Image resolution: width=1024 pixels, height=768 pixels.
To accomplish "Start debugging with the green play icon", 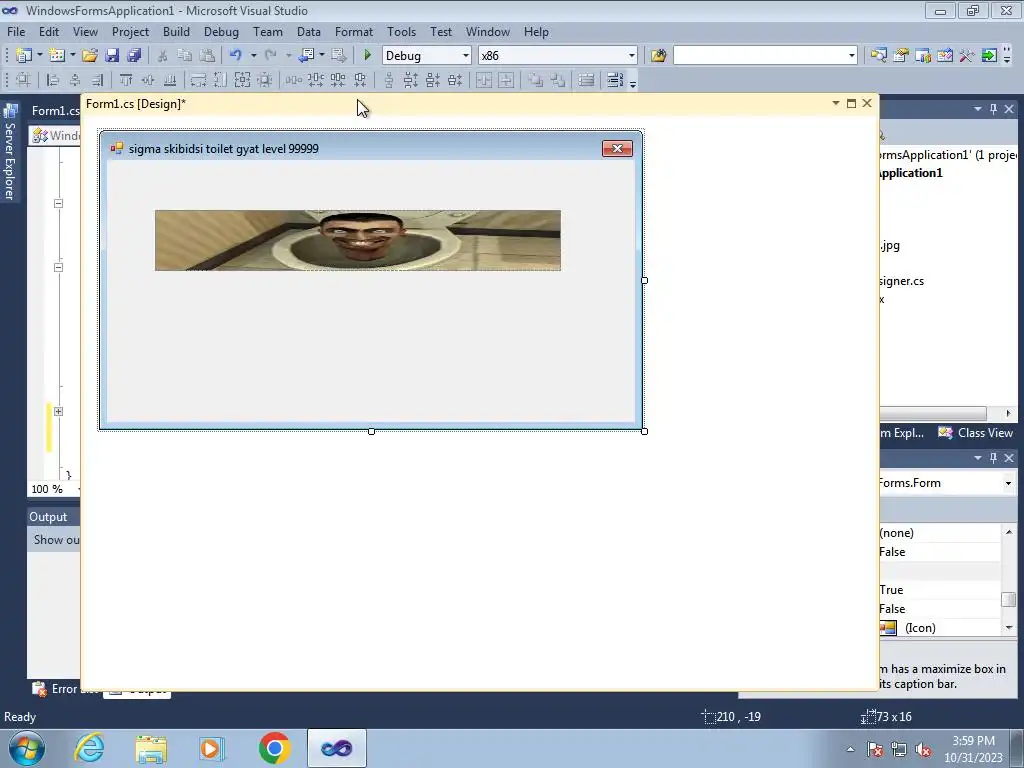I will pos(367,56).
